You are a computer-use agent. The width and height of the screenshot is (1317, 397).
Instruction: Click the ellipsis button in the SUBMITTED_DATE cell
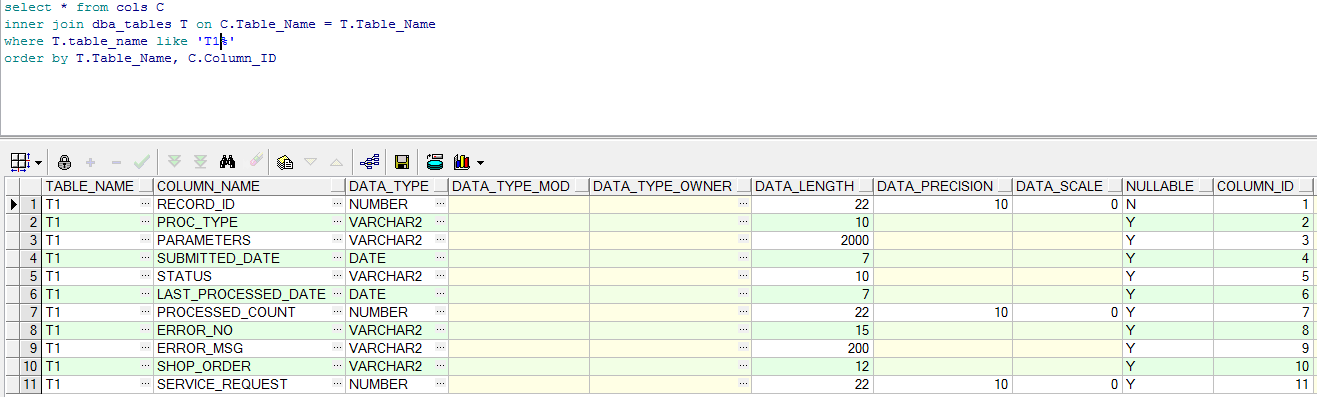click(337, 258)
